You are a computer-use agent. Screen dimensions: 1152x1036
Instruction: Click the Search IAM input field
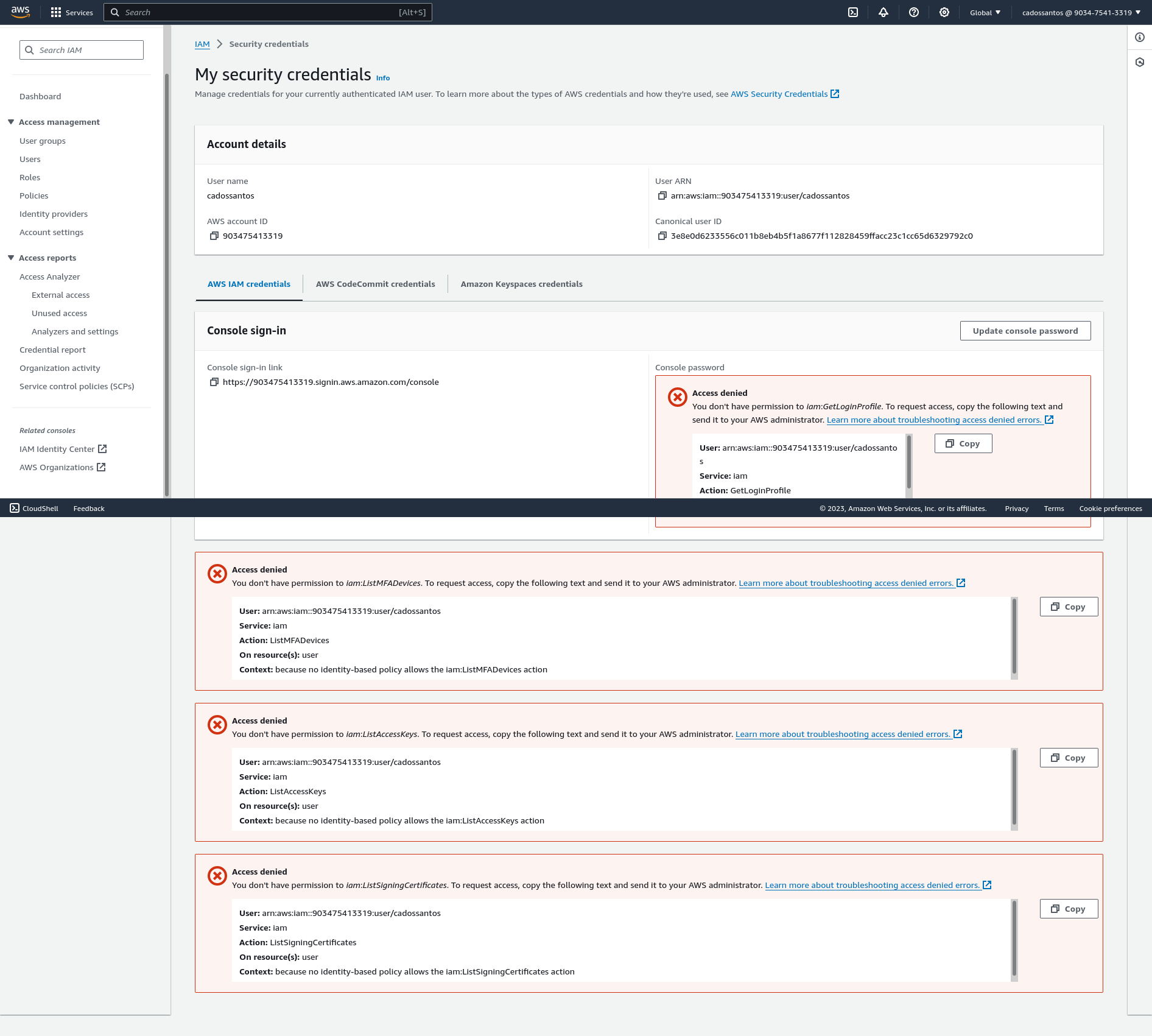pos(82,50)
